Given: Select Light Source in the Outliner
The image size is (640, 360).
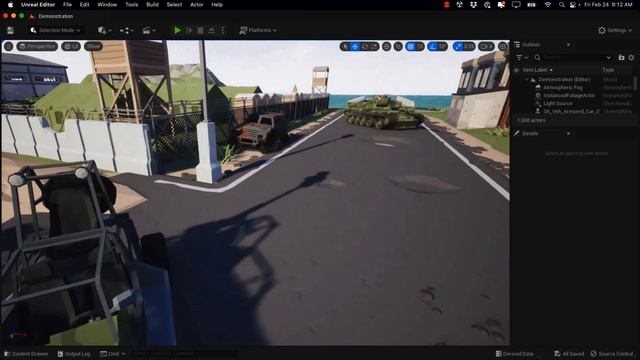Looking at the screenshot, I should [557, 103].
